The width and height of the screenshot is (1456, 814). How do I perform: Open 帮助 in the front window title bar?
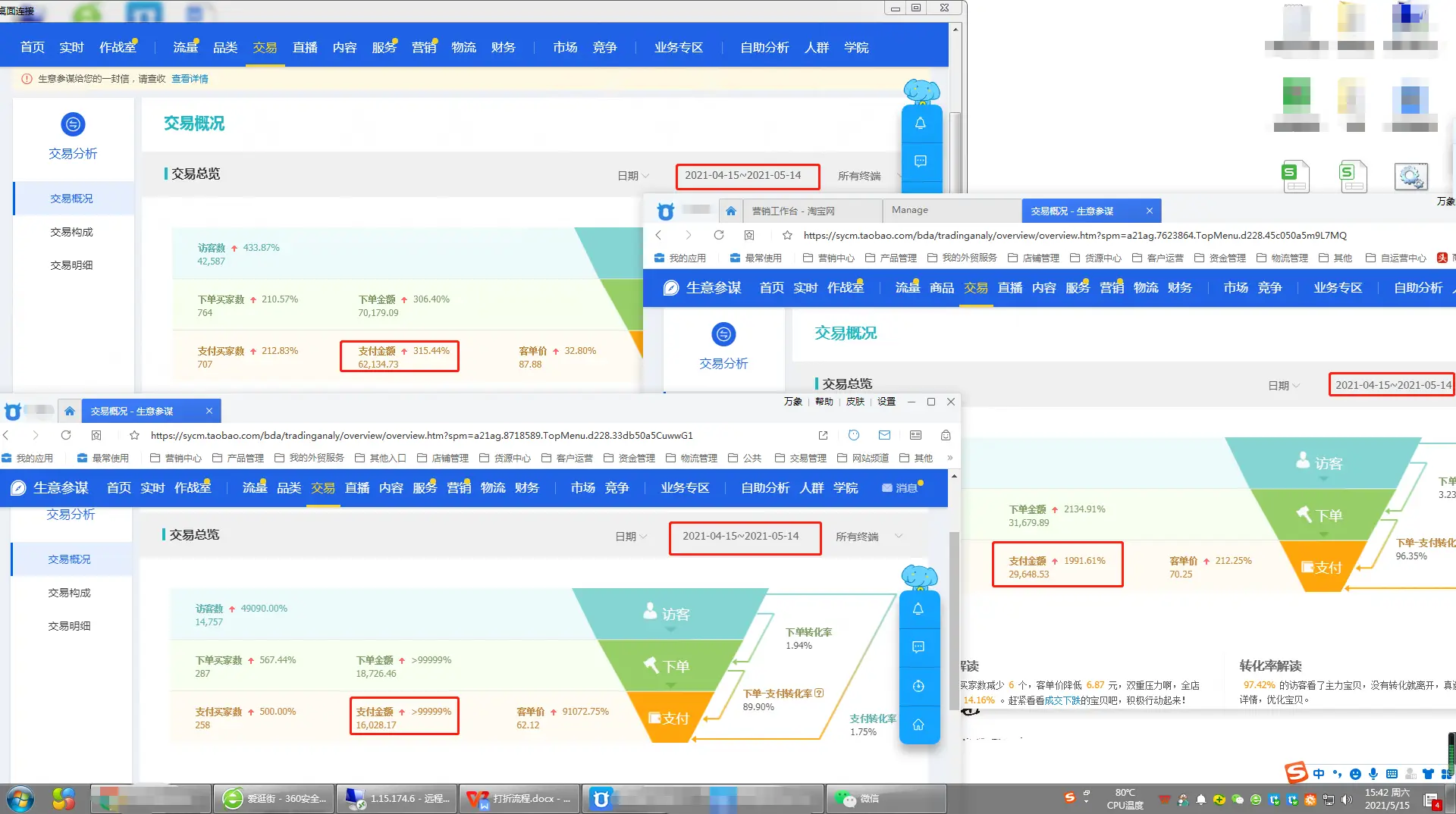tap(824, 402)
